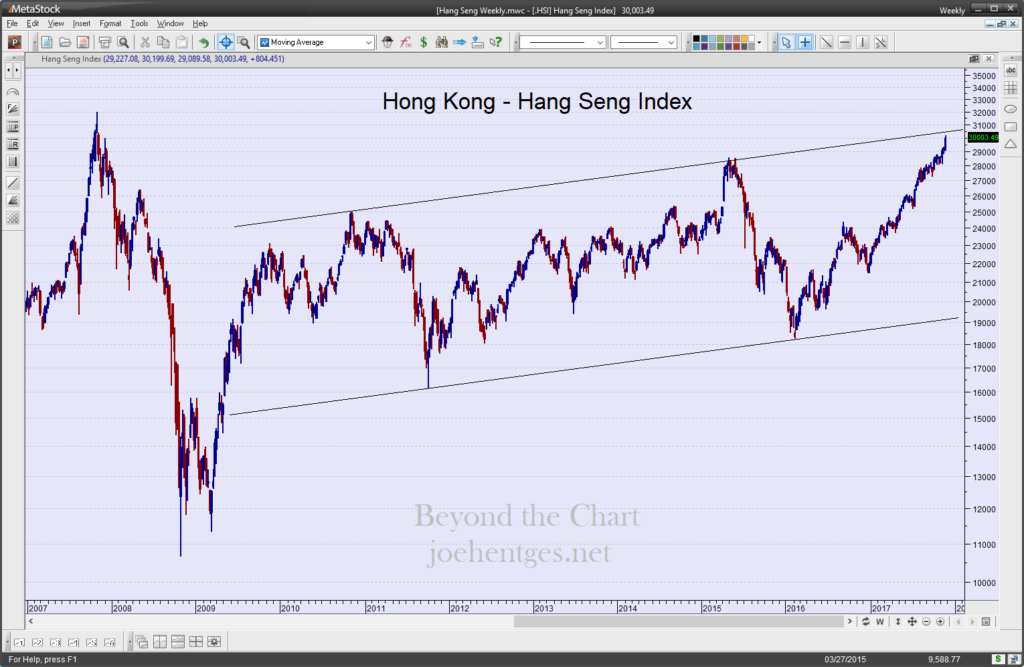This screenshot has width=1024, height=667.
Task: Click the What's This help icon
Action: (x=496, y=42)
